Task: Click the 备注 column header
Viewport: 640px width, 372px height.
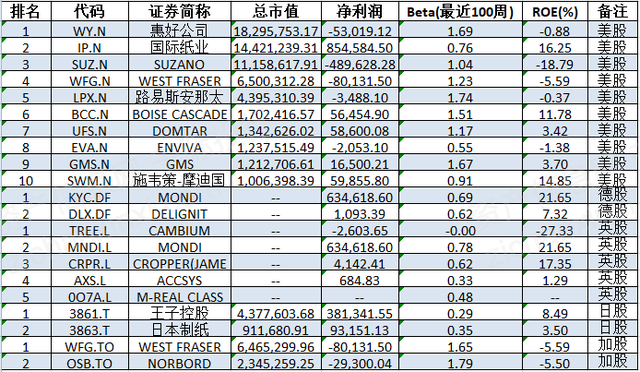Action: [x=613, y=11]
